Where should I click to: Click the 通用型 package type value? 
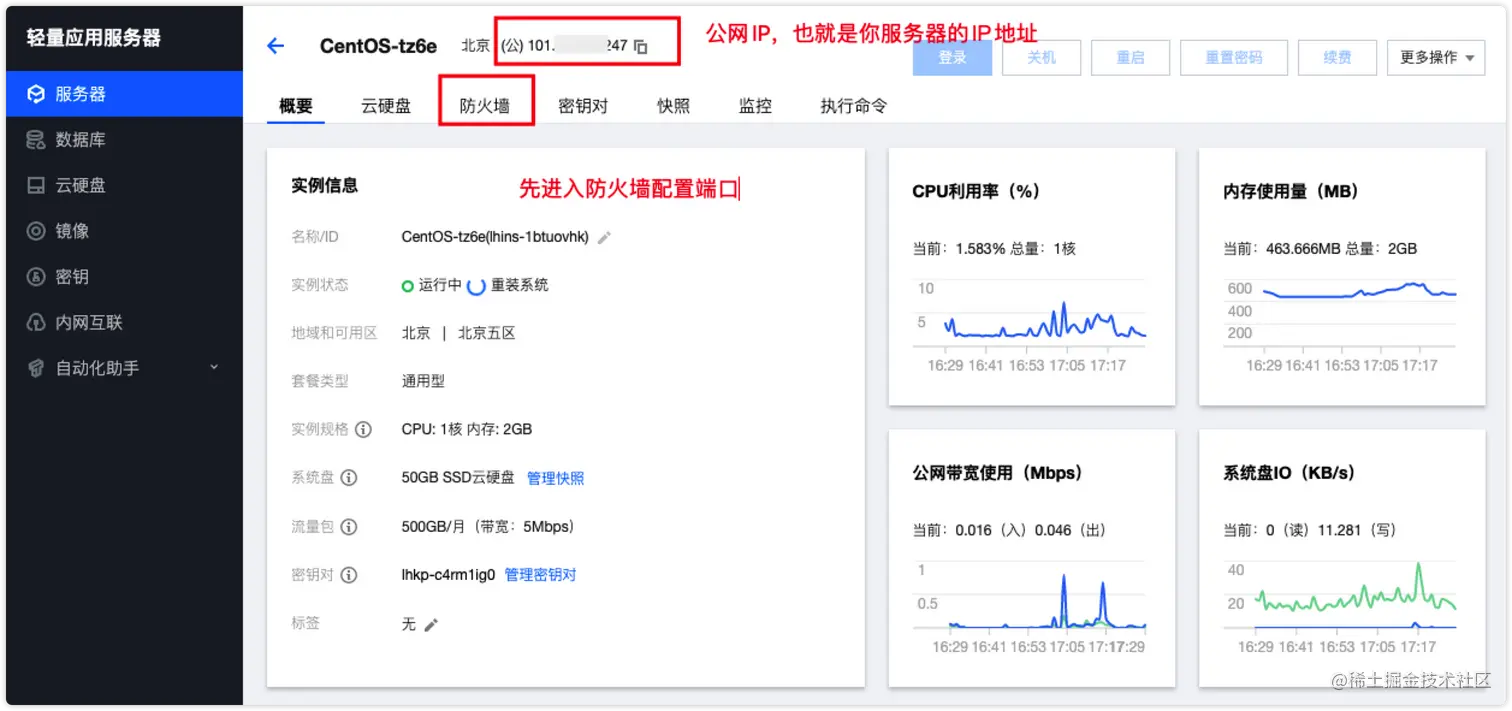click(423, 381)
